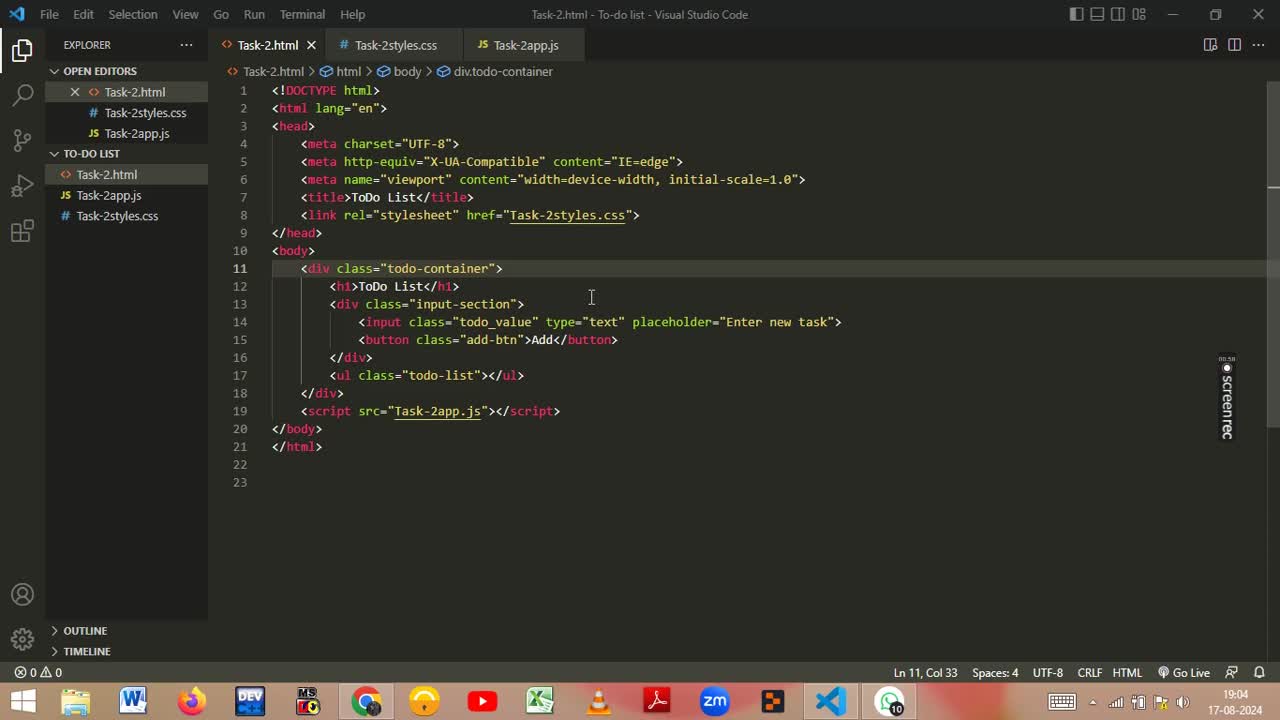Image resolution: width=1280 pixels, height=720 pixels.
Task: Click Ln 11, Col 33 in status bar
Action: pos(925,673)
